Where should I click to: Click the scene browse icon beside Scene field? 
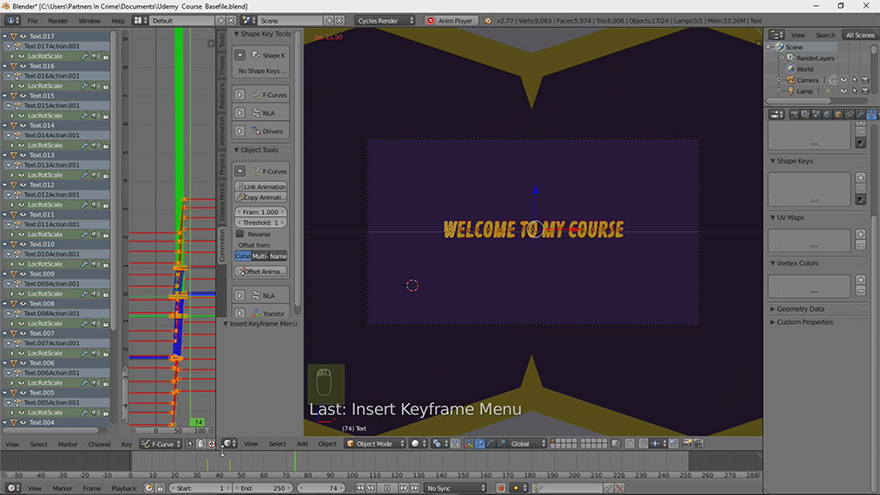(247, 21)
